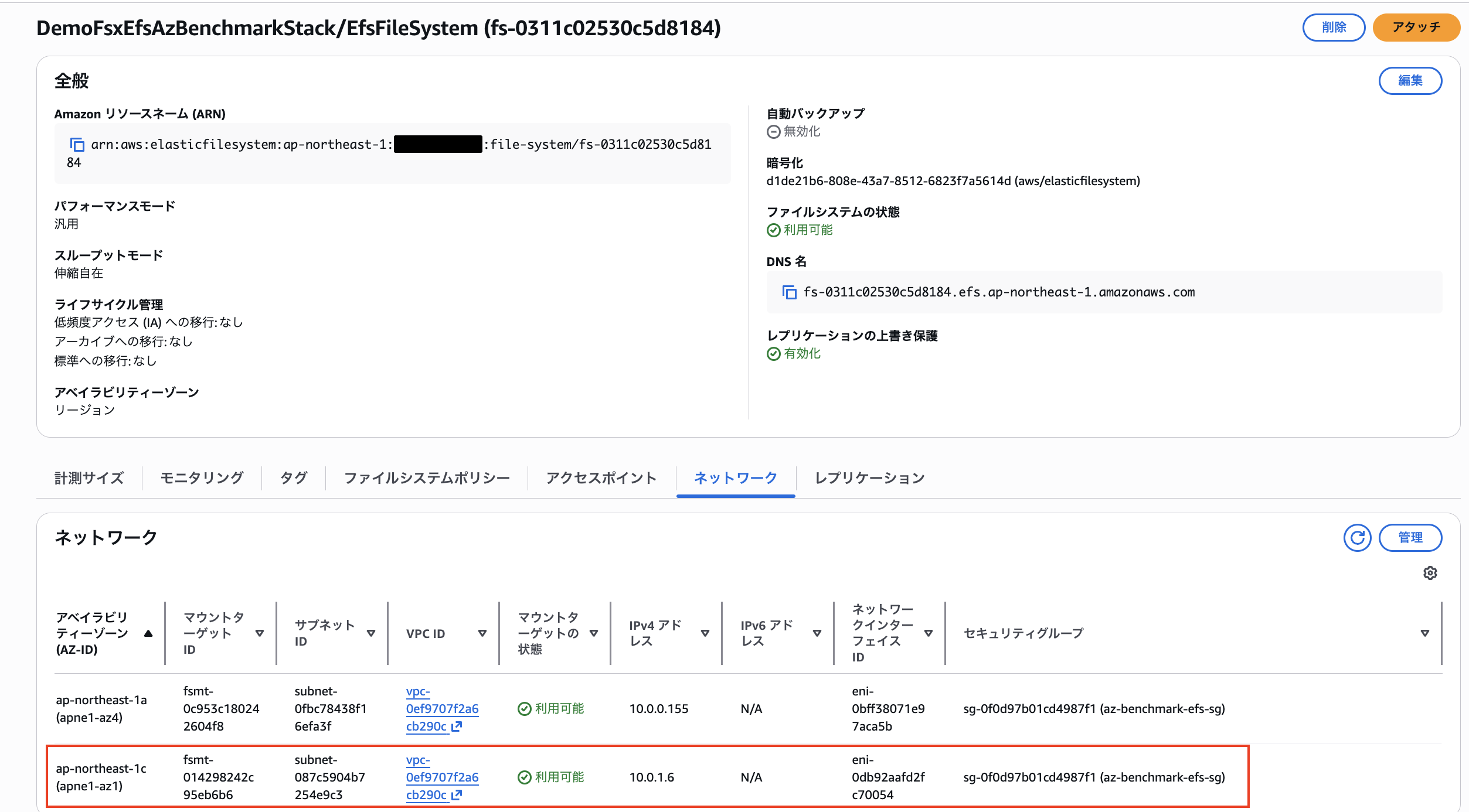The image size is (1469, 812).
Task: Refresh the ネットワーク mount target table
Action: click(1357, 537)
